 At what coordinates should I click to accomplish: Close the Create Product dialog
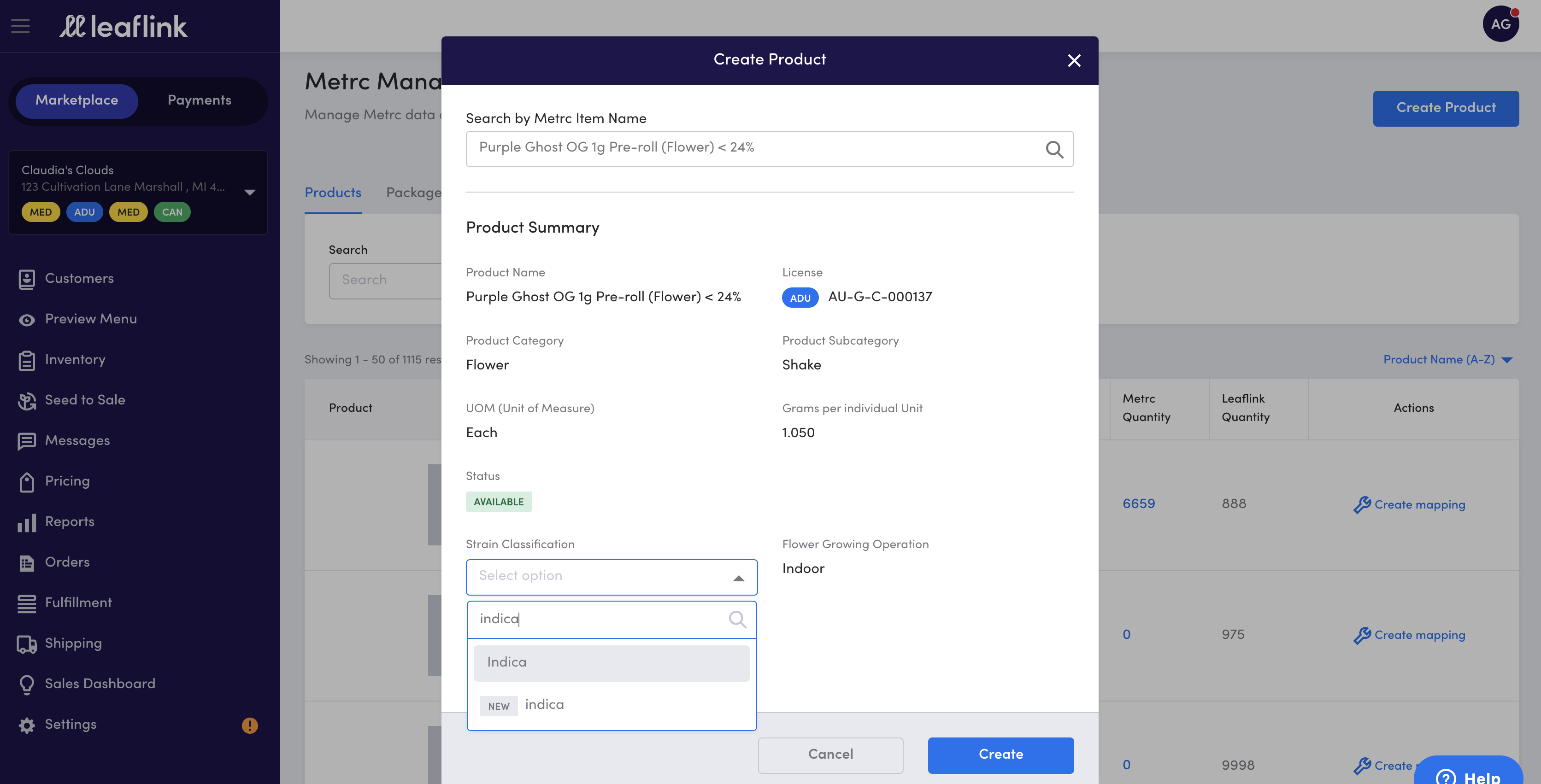pos(1074,60)
